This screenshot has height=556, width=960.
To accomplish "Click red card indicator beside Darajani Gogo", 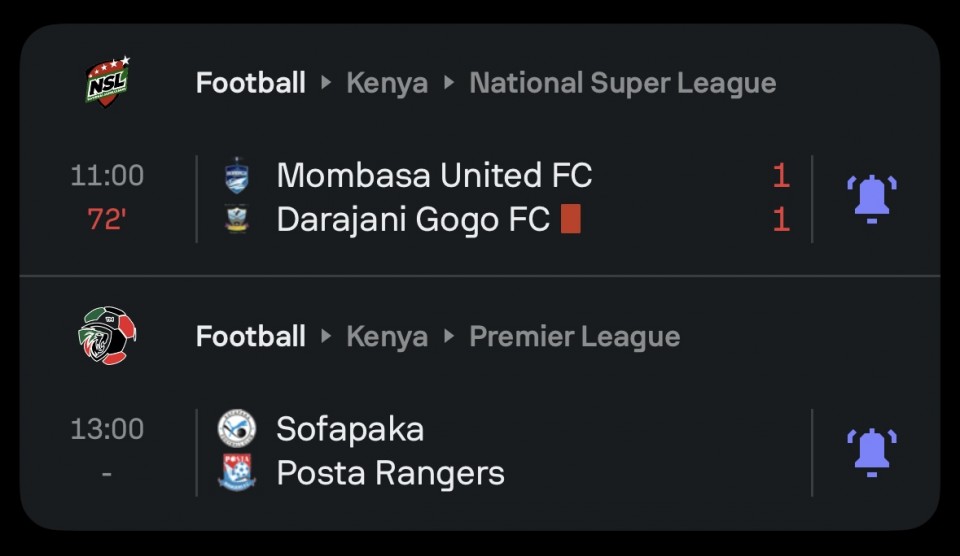I will (x=571, y=219).
